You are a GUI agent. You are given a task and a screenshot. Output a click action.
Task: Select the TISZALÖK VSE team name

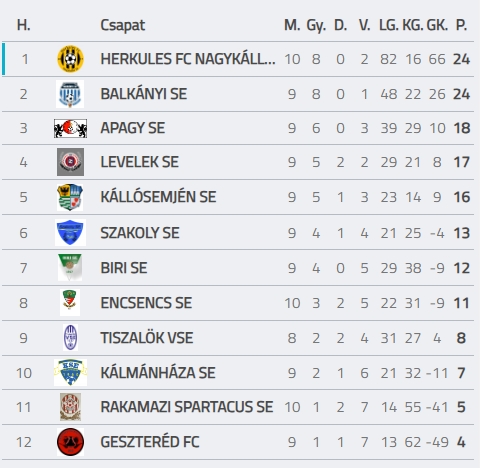[147, 338]
